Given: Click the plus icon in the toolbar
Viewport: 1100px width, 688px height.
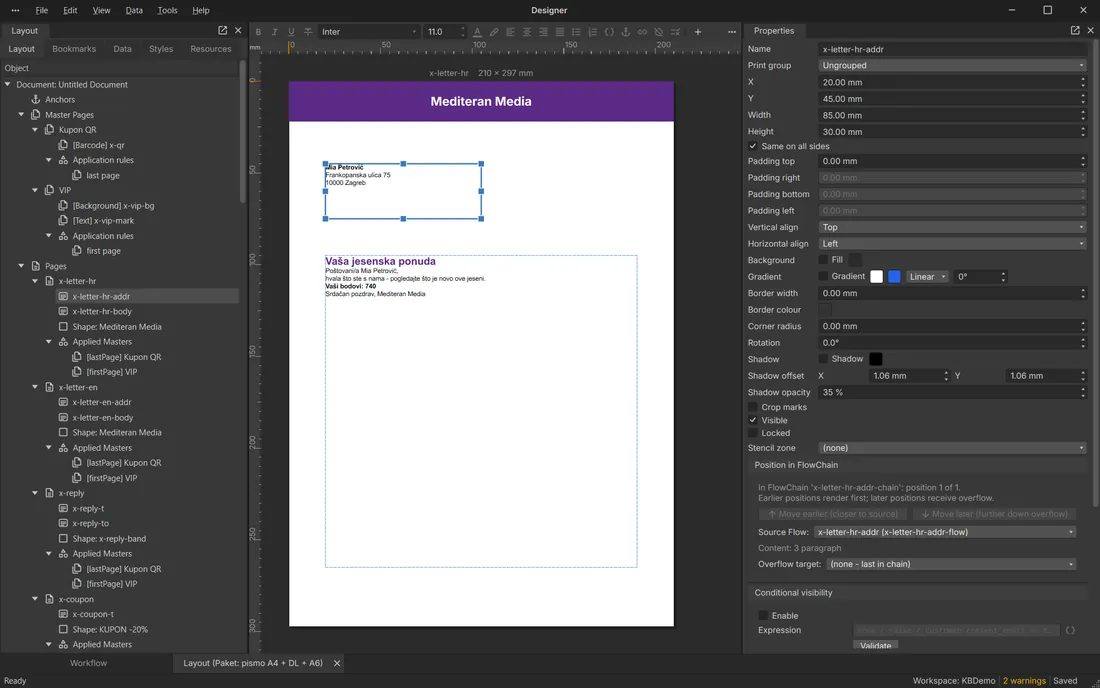Looking at the screenshot, I should (x=697, y=32).
